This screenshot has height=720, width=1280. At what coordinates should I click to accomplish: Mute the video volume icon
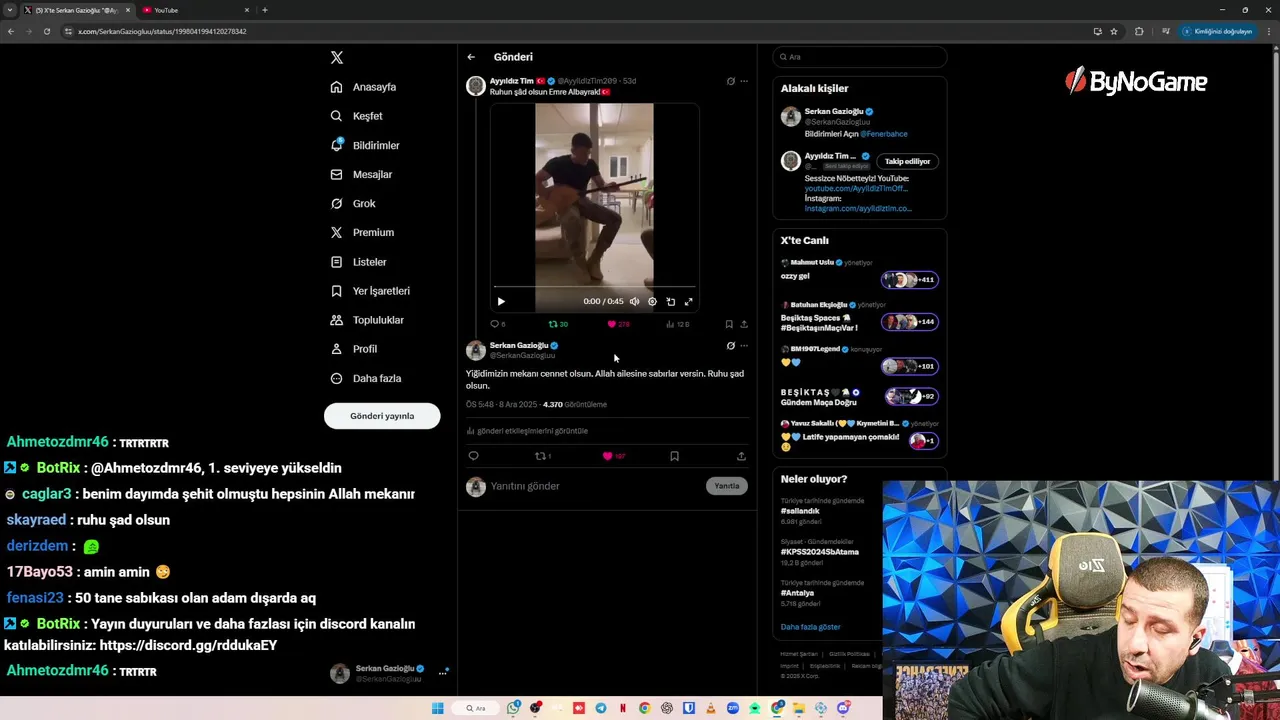pos(634,301)
